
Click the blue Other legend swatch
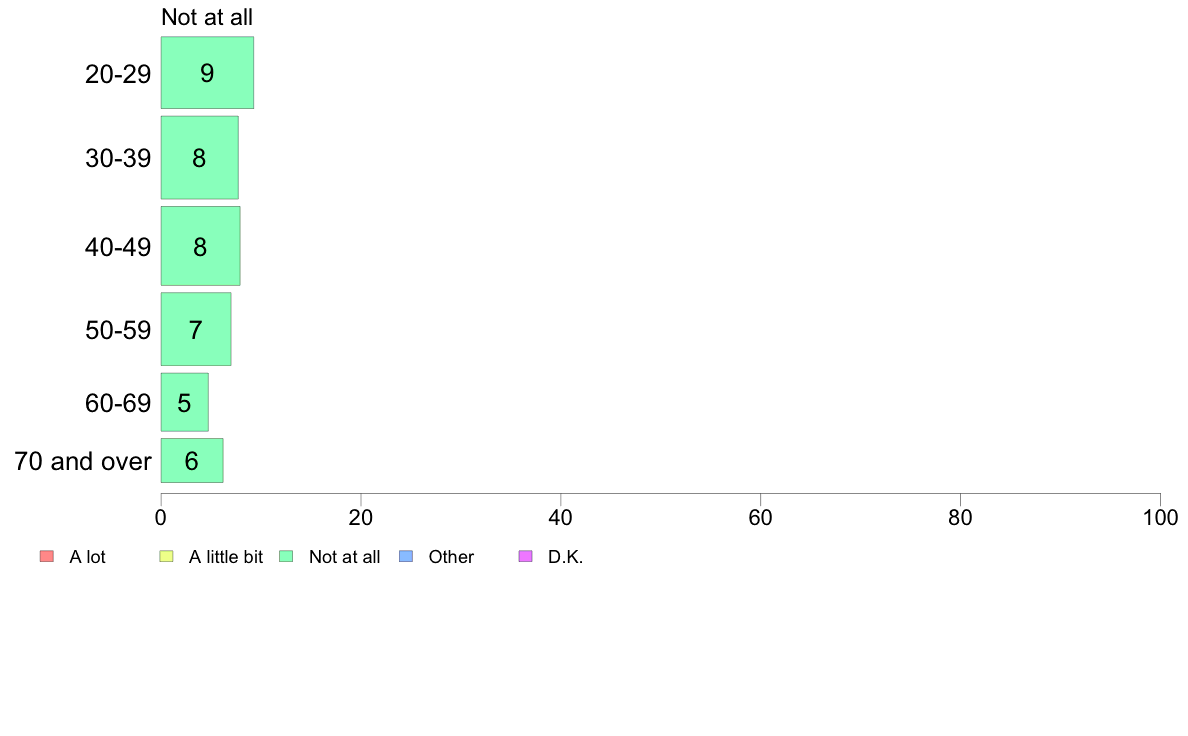click(x=406, y=556)
